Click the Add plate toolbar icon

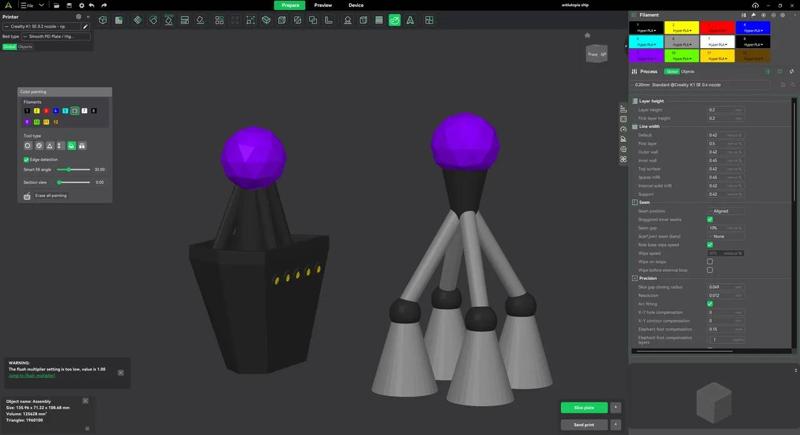point(119,20)
